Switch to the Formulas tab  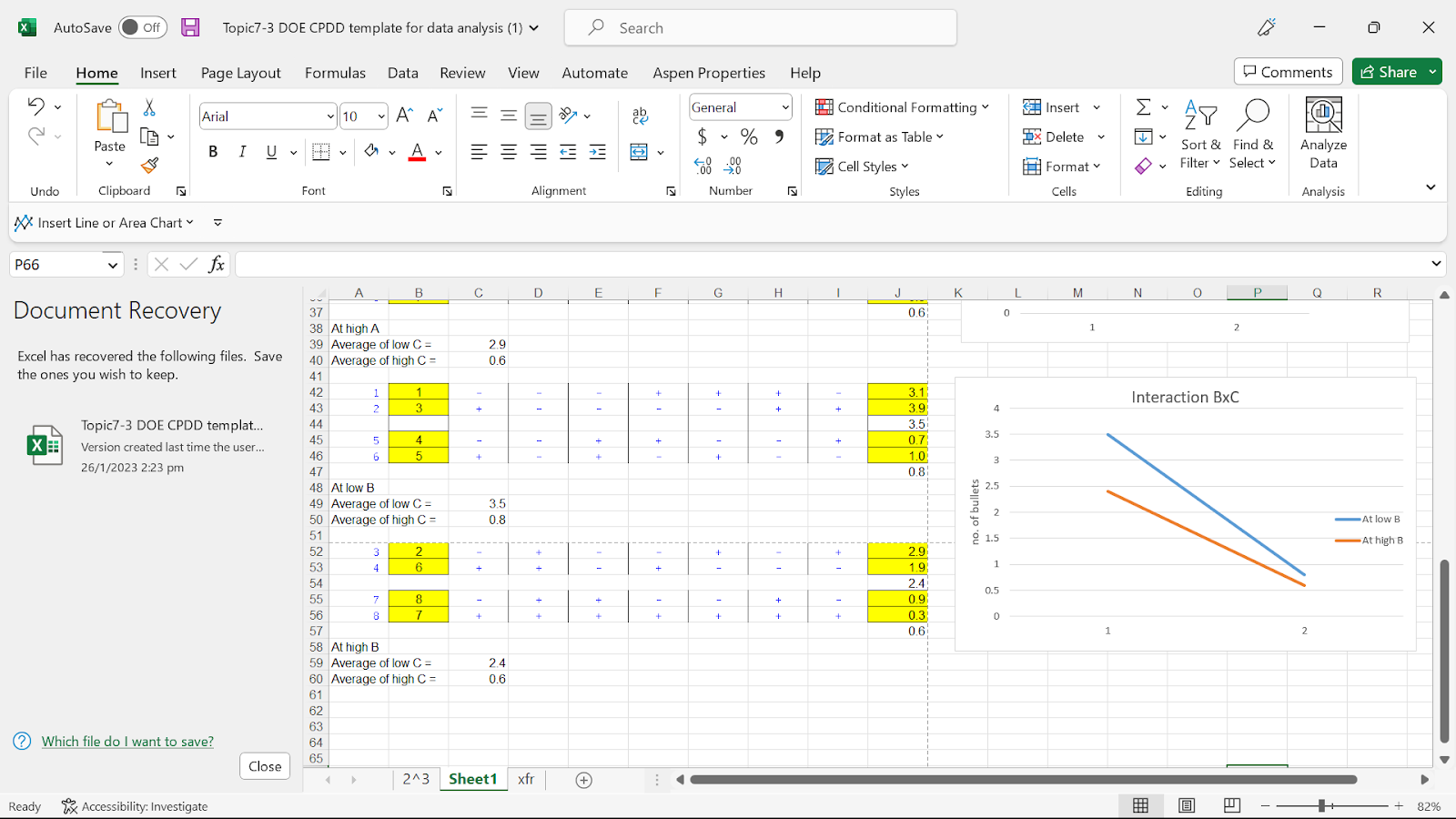(335, 73)
